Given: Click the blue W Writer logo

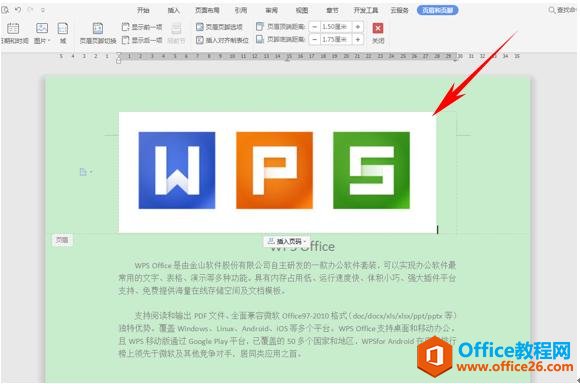Looking at the screenshot, I should [177, 170].
